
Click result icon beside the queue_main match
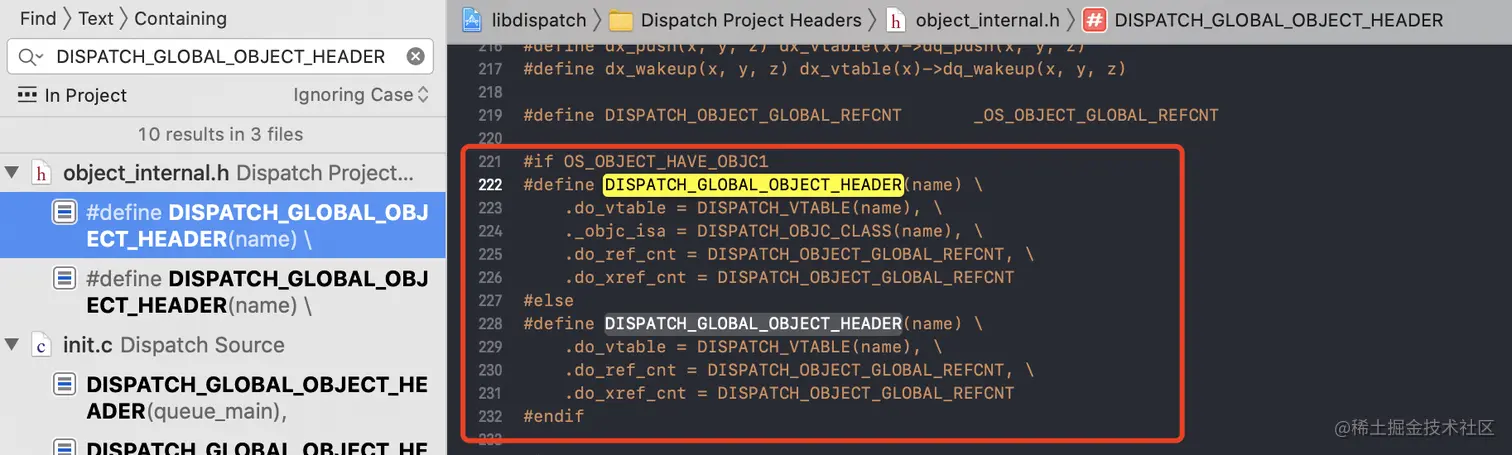click(64, 384)
